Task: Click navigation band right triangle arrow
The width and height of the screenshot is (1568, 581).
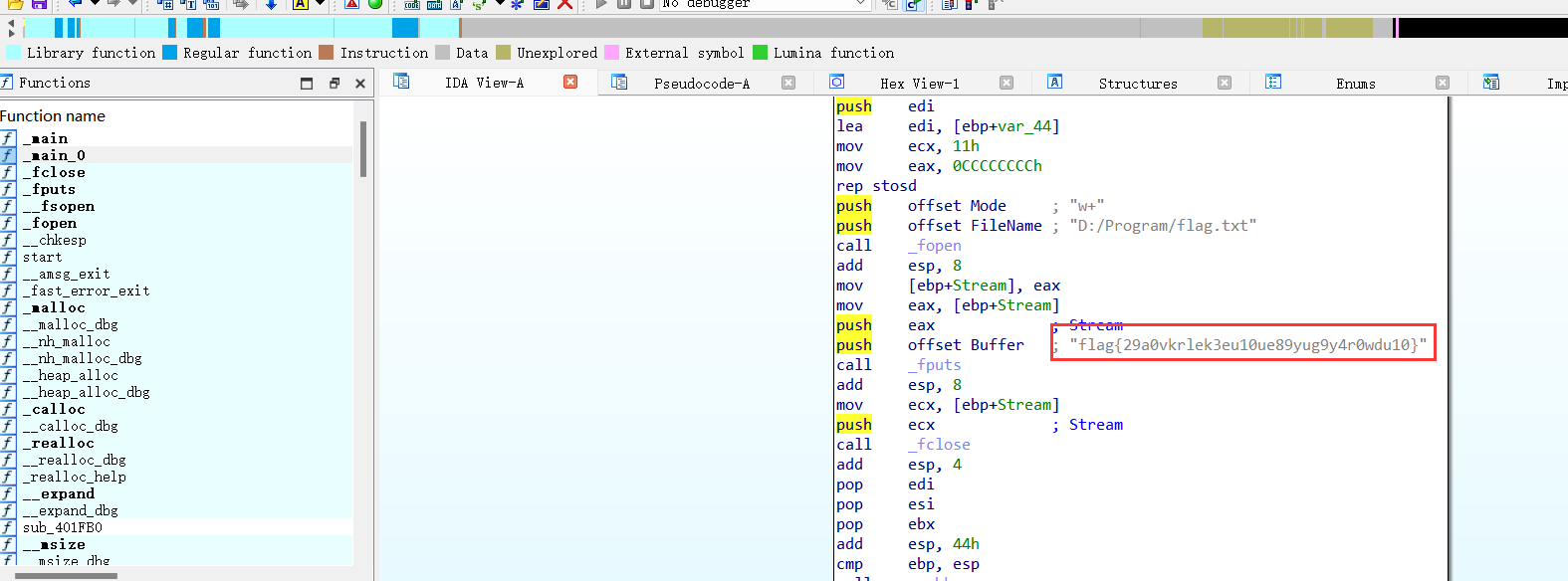Action: pyautogui.click(x=11, y=33)
